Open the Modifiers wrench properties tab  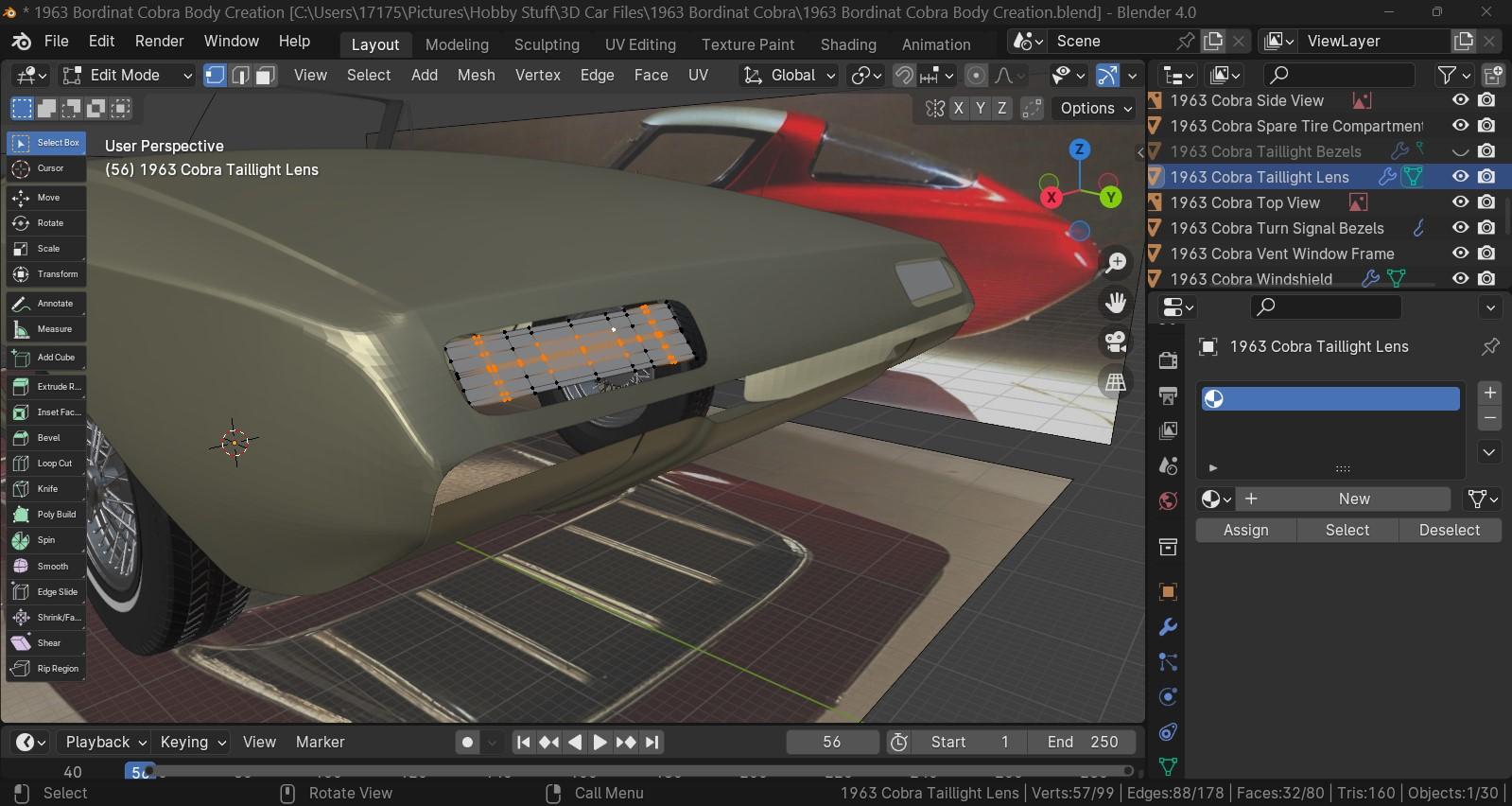(x=1168, y=627)
